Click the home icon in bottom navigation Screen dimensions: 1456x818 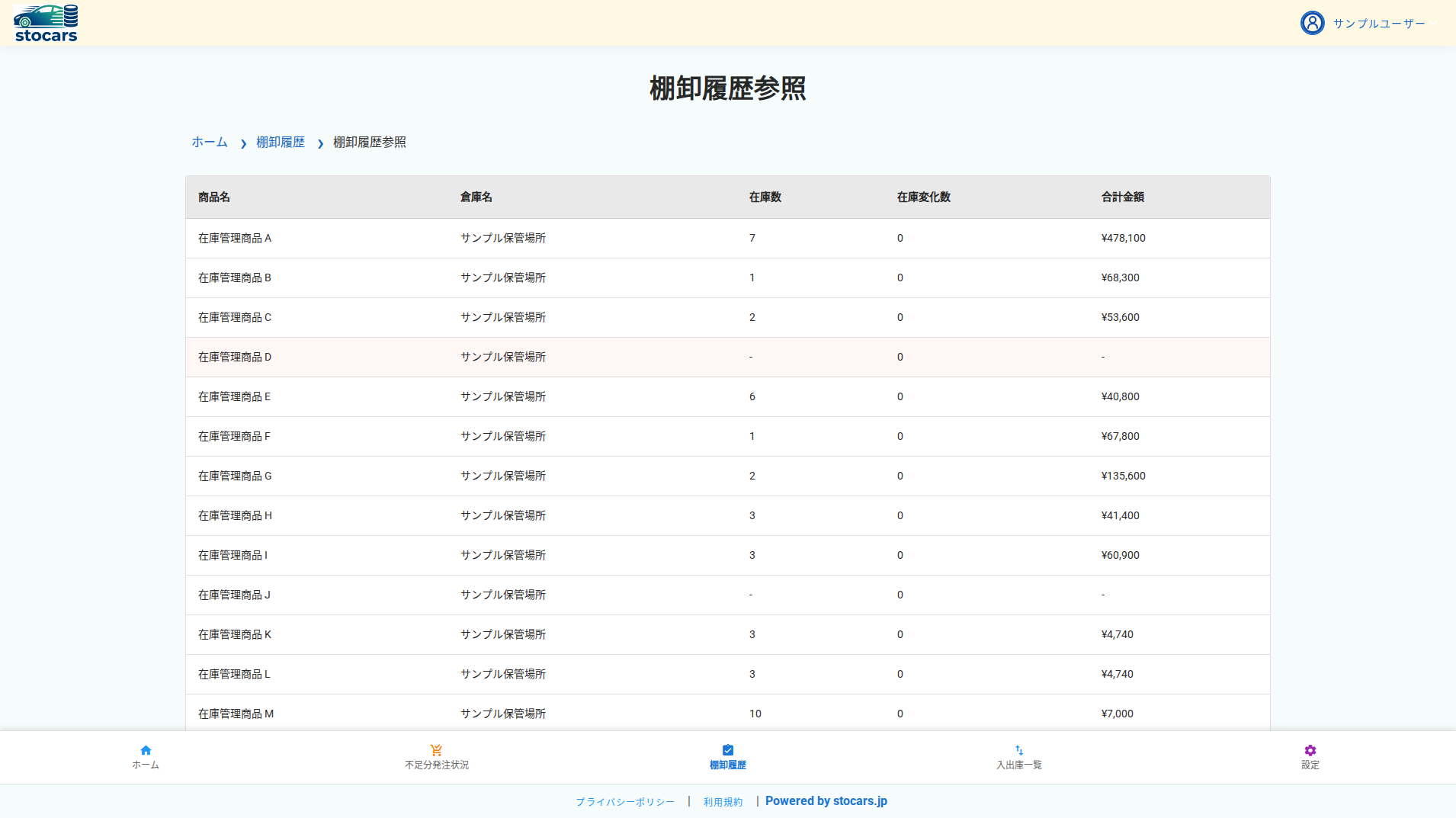(x=146, y=750)
